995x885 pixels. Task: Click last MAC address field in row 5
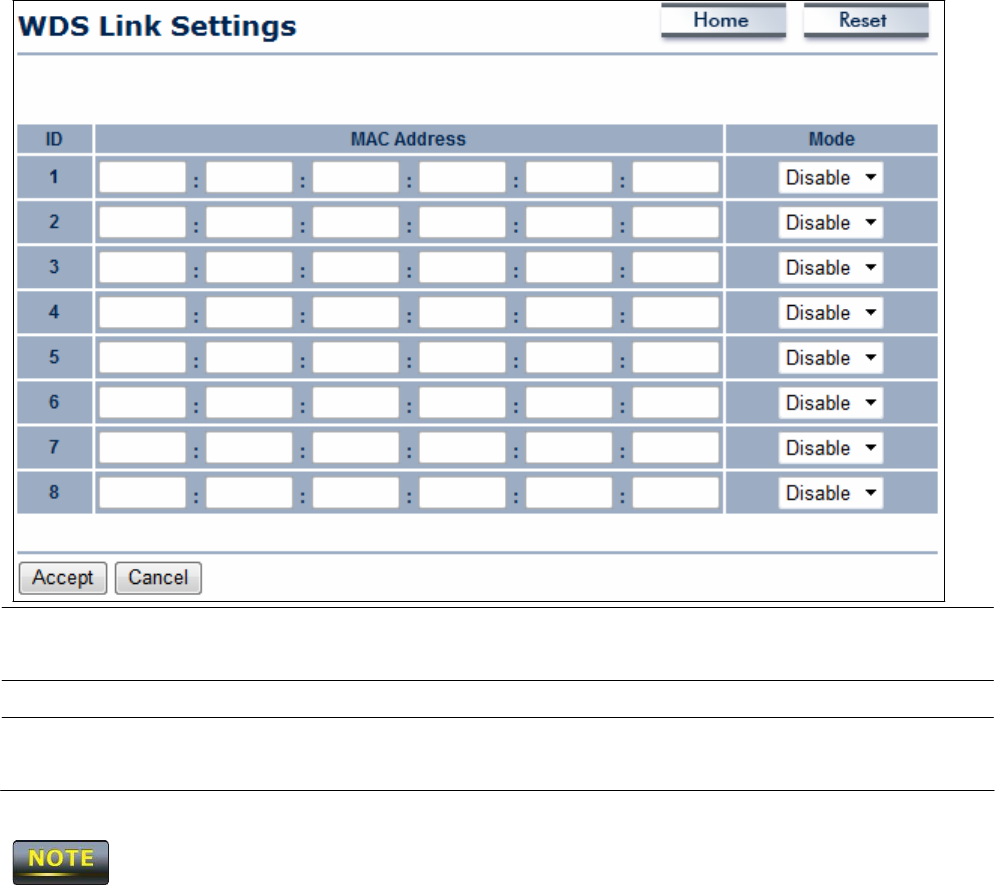pos(675,357)
